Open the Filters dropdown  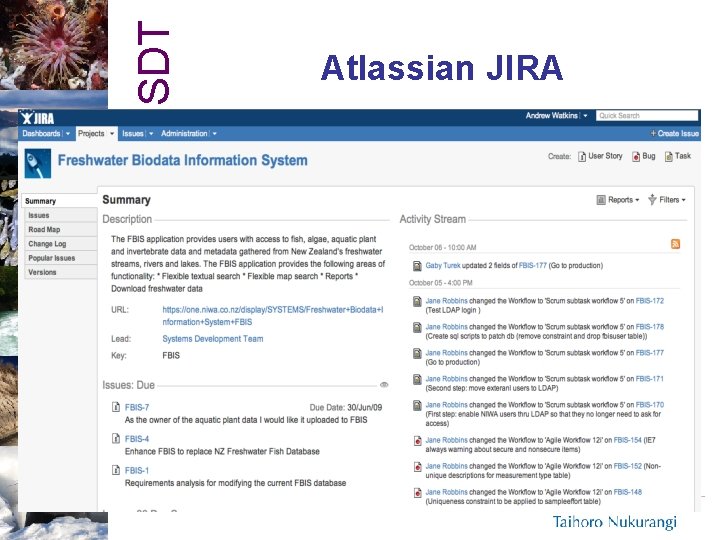pyautogui.click(x=672, y=200)
